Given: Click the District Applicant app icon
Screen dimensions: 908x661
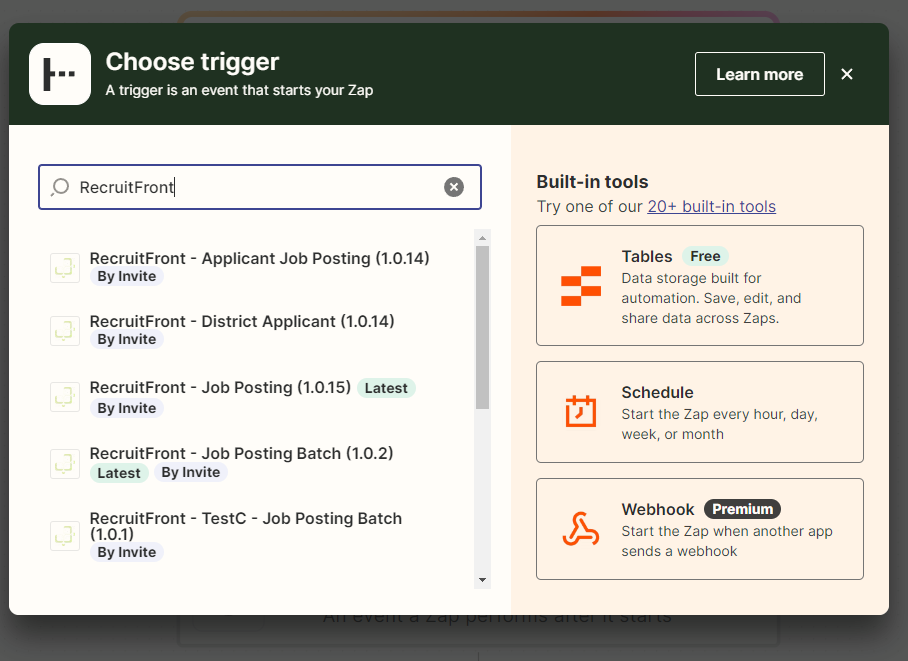Looking at the screenshot, I should click(65, 331).
